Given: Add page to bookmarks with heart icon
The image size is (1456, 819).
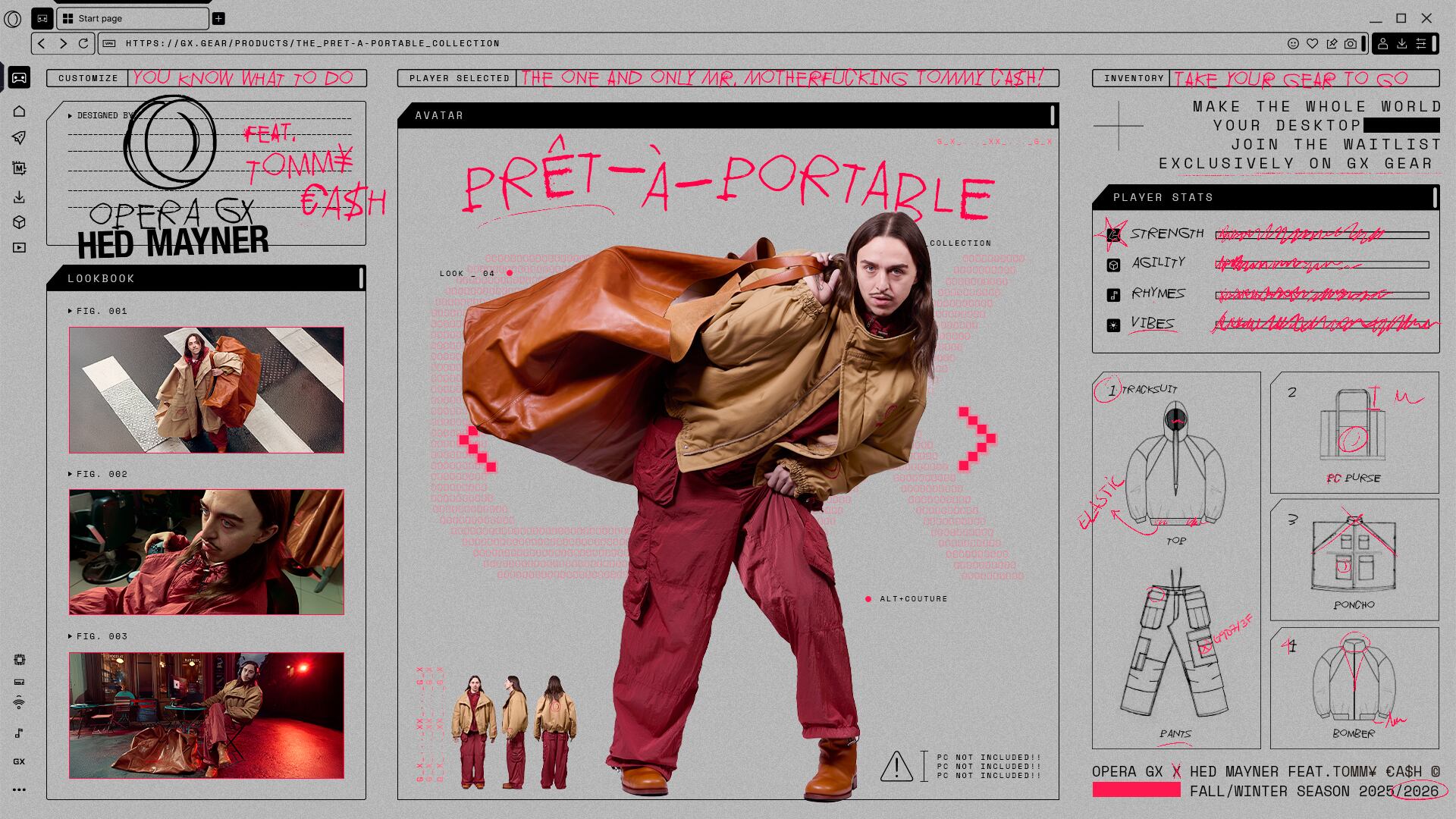Looking at the screenshot, I should tap(1313, 44).
